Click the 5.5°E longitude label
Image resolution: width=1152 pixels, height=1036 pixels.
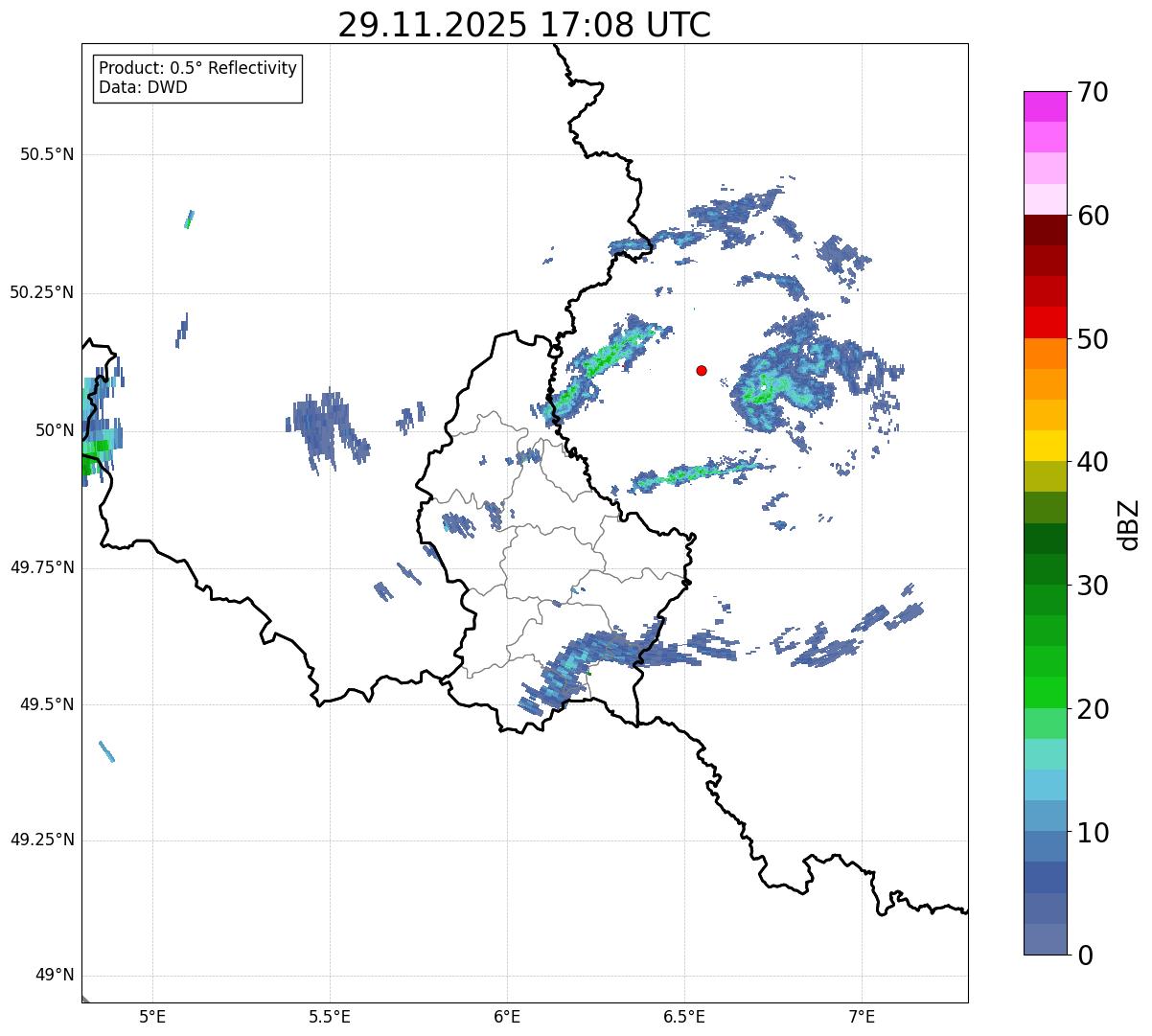point(330,1016)
